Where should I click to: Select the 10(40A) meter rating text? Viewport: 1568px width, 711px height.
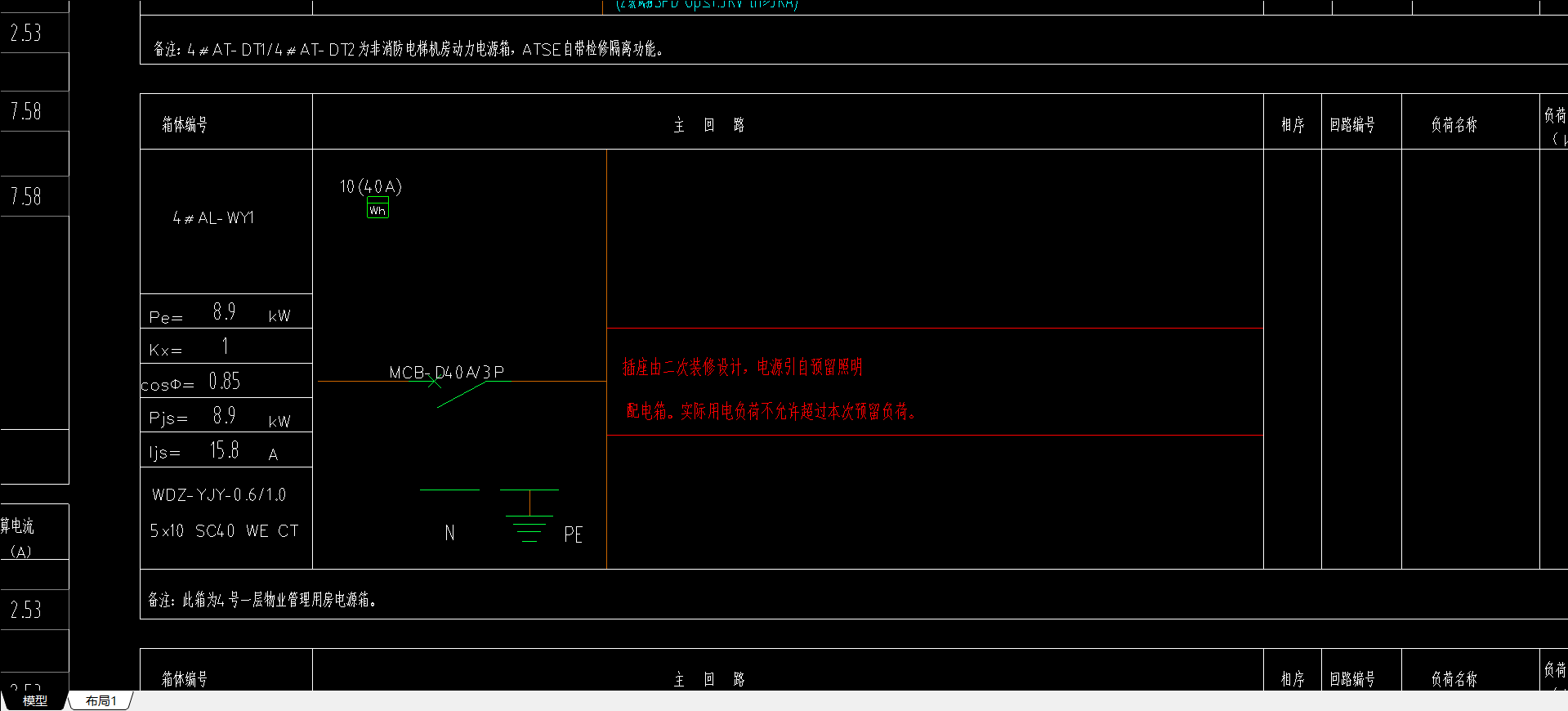click(x=371, y=186)
